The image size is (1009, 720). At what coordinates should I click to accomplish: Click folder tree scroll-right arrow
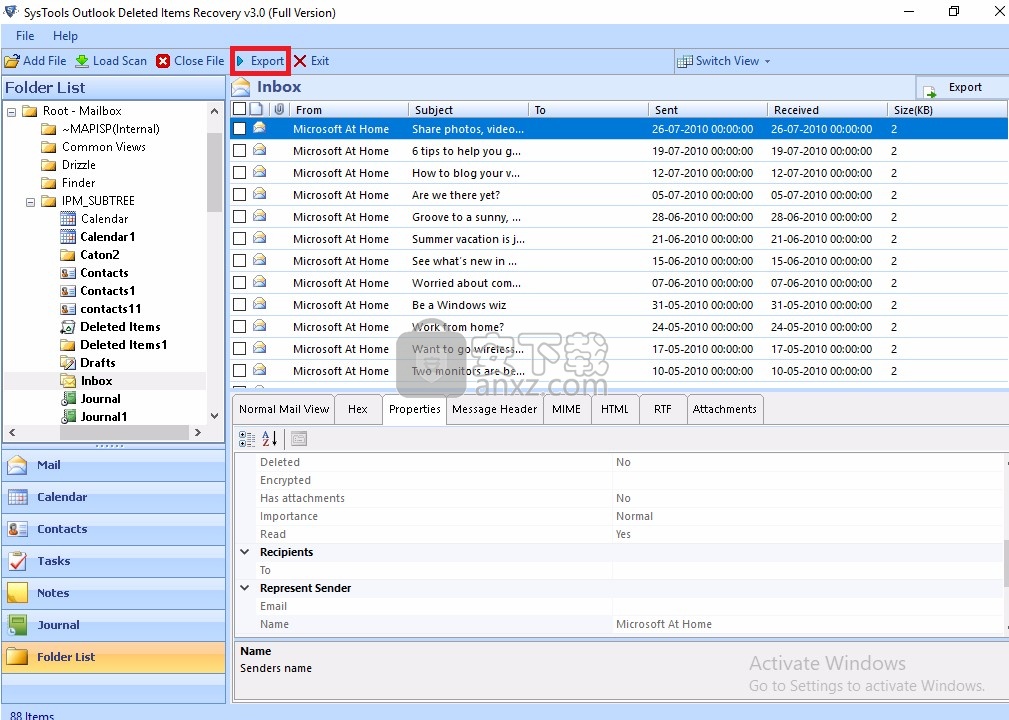click(198, 432)
